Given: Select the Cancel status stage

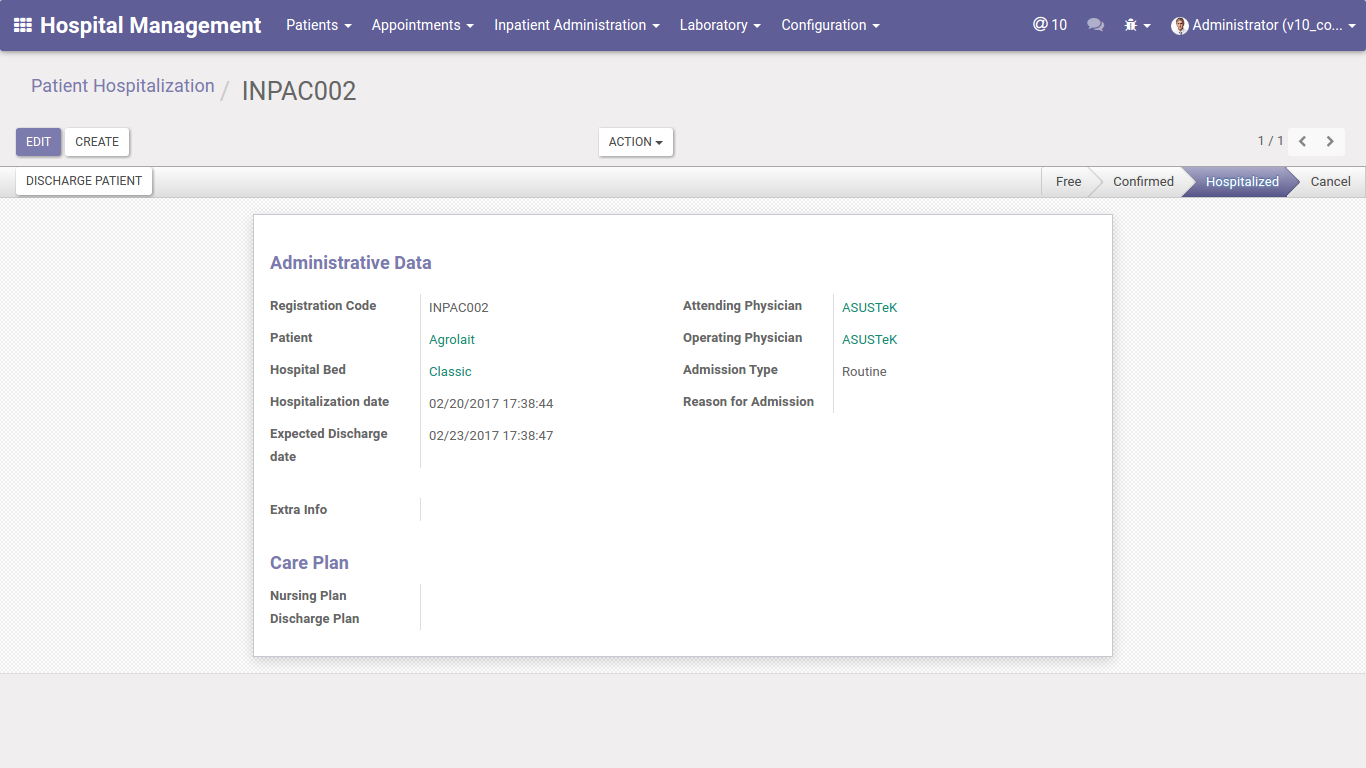Looking at the screenshot, I should click(x=1330, y=182).
